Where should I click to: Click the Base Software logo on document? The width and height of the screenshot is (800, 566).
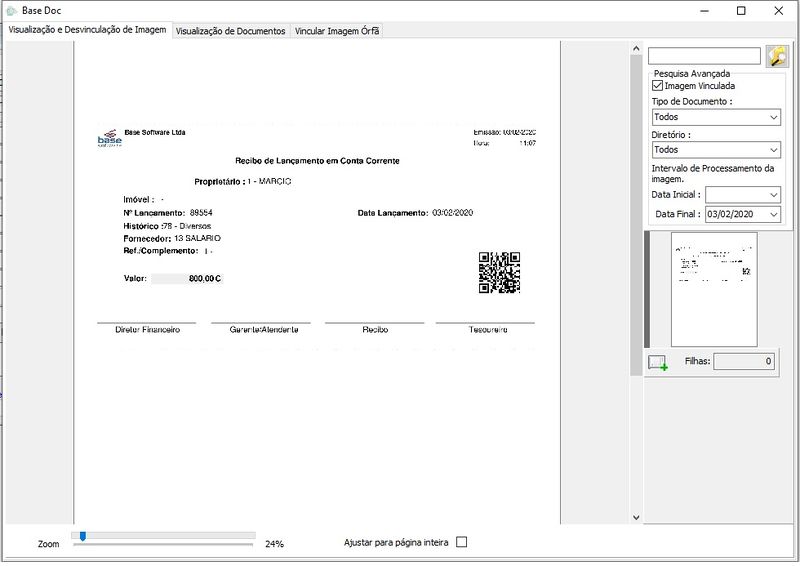(109, 139)
